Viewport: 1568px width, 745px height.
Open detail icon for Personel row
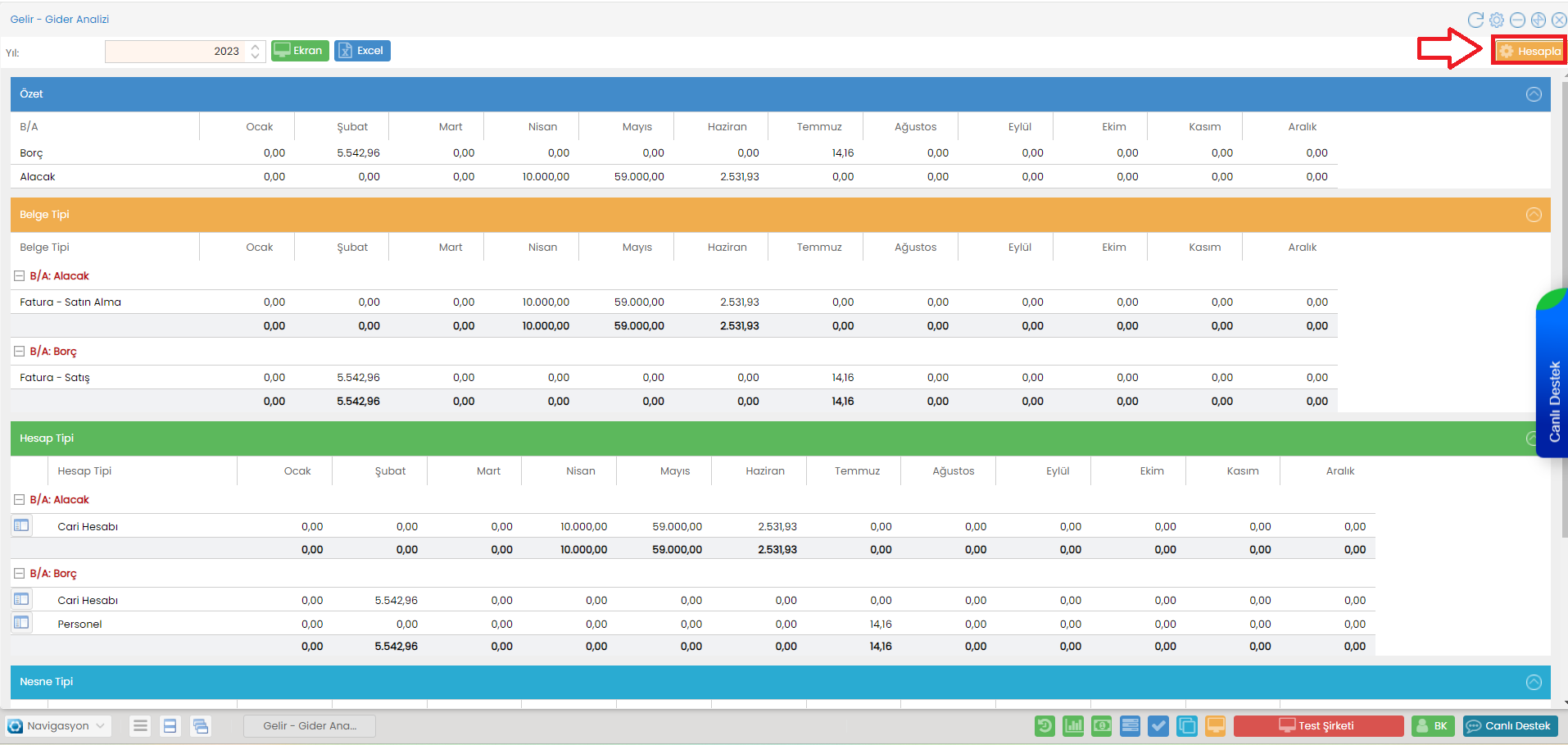(x=21, y=623)
